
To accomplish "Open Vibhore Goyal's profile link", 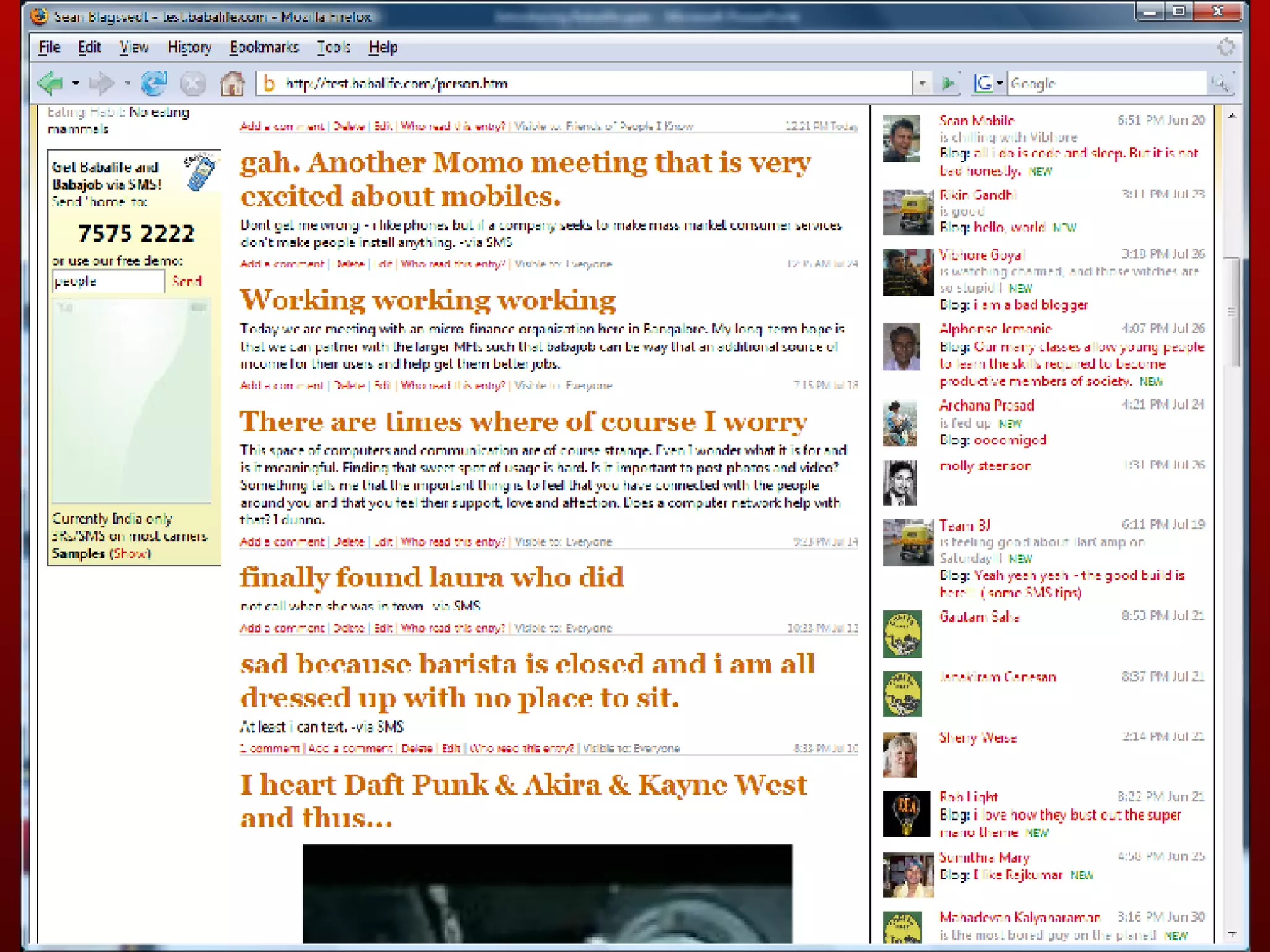I will [980, 255].
